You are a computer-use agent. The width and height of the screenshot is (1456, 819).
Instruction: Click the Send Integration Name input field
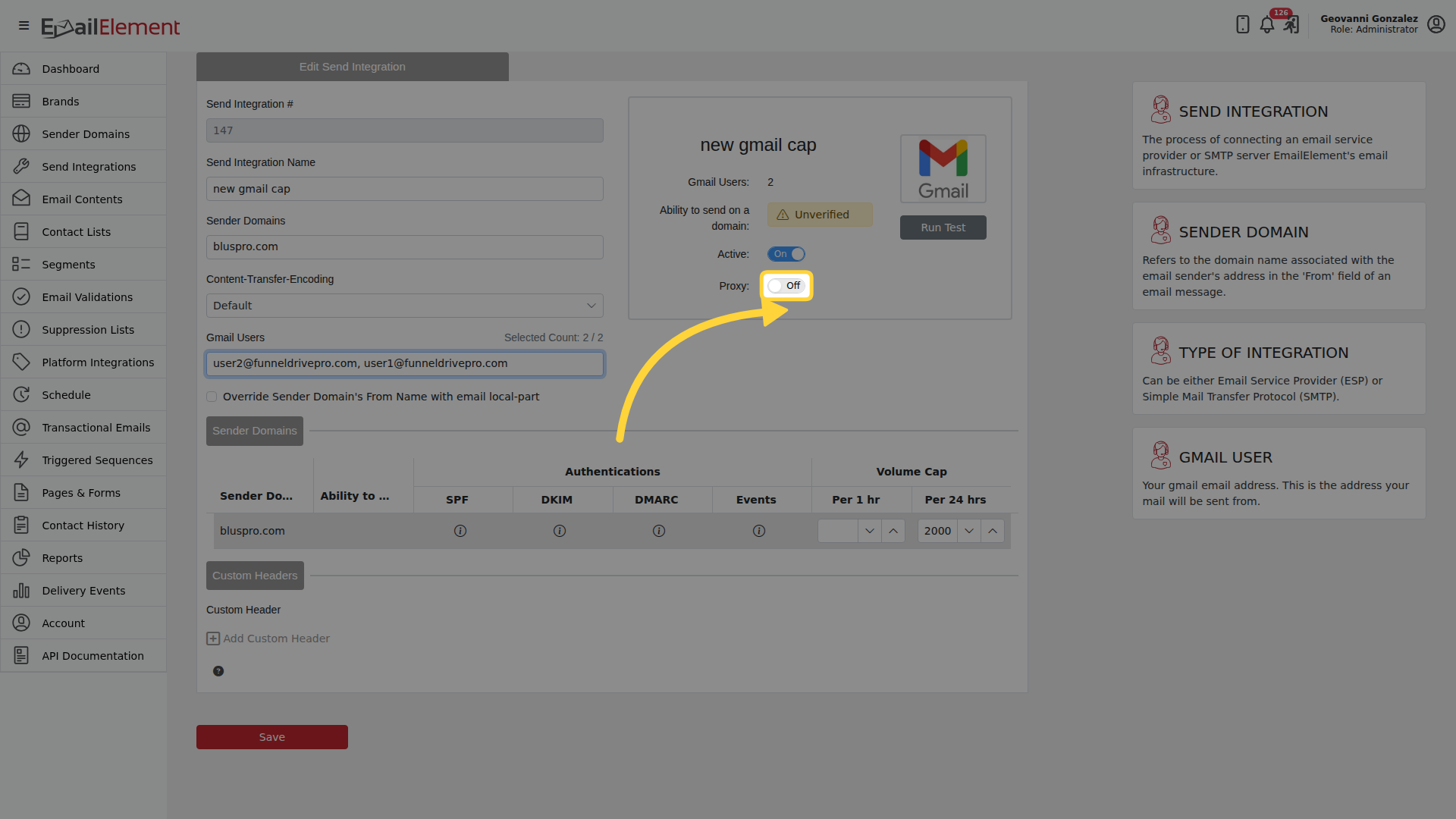click(405, 189)
